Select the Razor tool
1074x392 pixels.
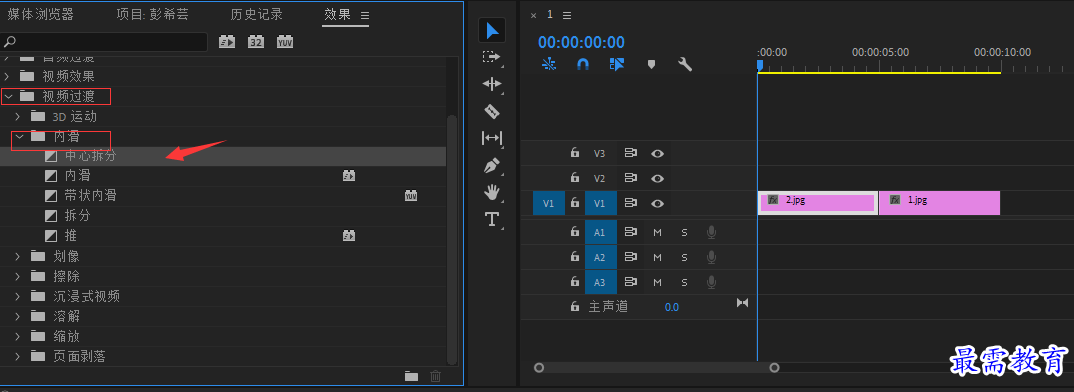pos(492,111)
